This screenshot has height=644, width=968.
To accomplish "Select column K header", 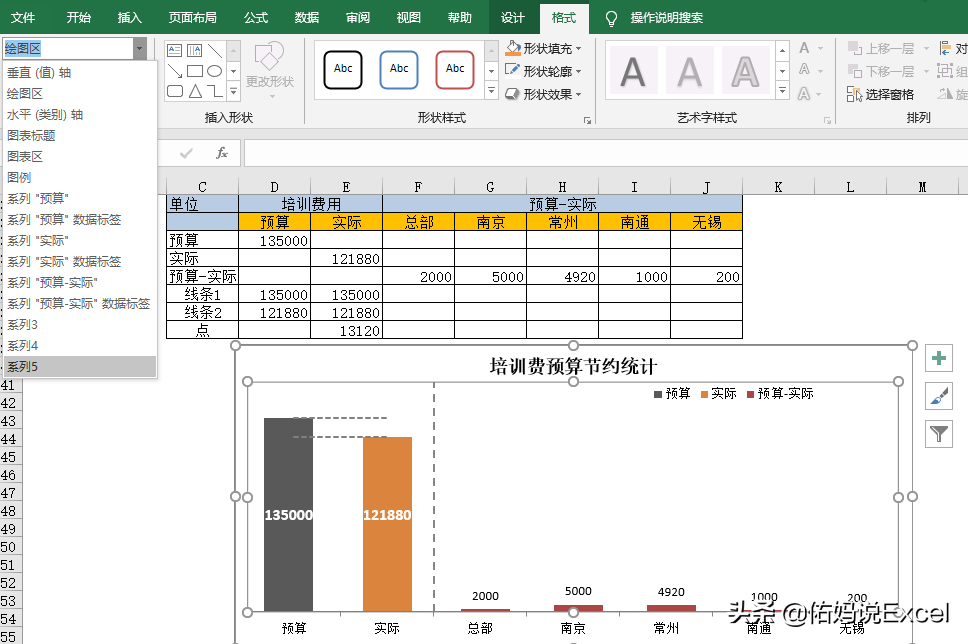I will pos(778,186).
